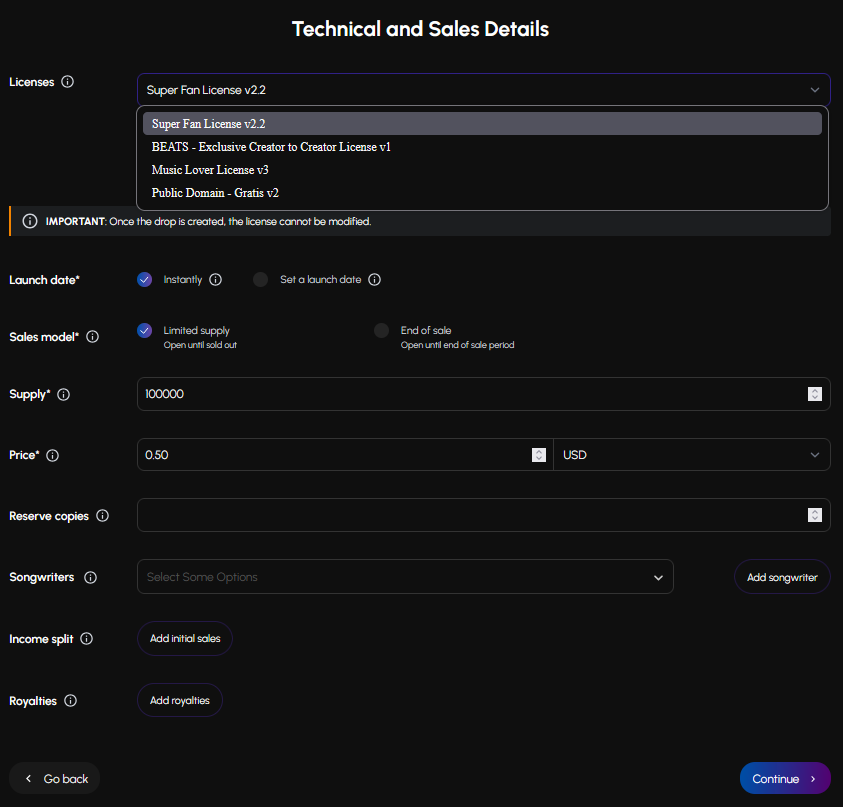The height and width of the screenshot is (807, 843).
Task: Select End of sale sales model
Action: (x=381, y=330)
